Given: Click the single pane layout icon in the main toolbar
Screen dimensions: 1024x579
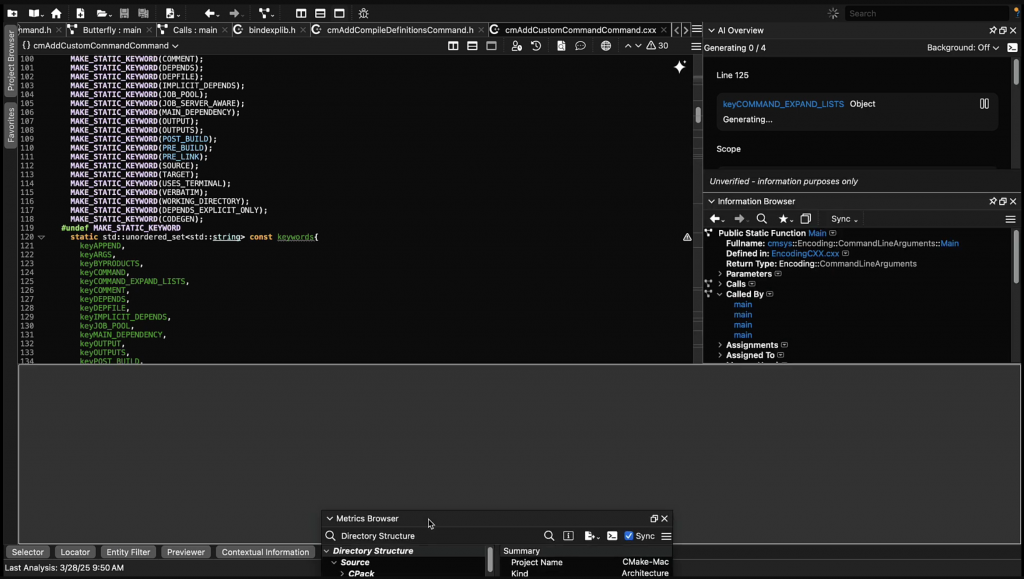Looking at the screenshot, I should [340, 13].
